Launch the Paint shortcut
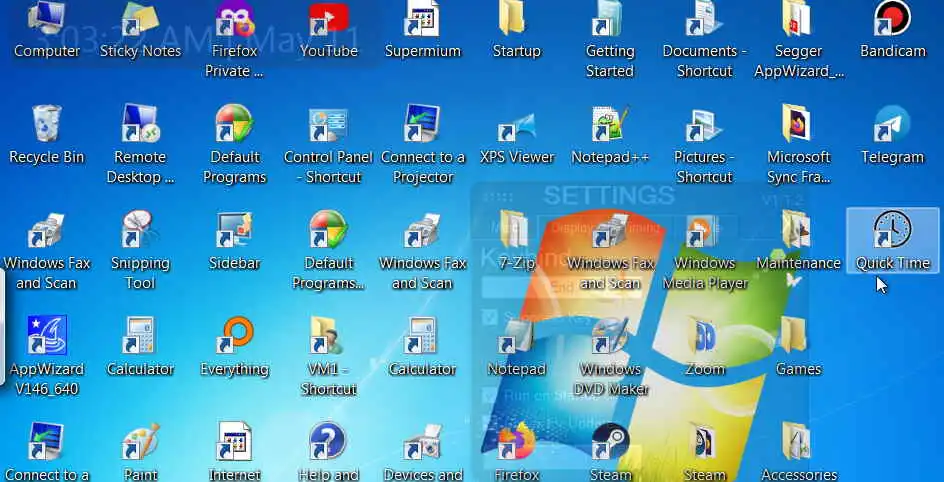Viewport: 944px width, 482px height. point(140,442)
